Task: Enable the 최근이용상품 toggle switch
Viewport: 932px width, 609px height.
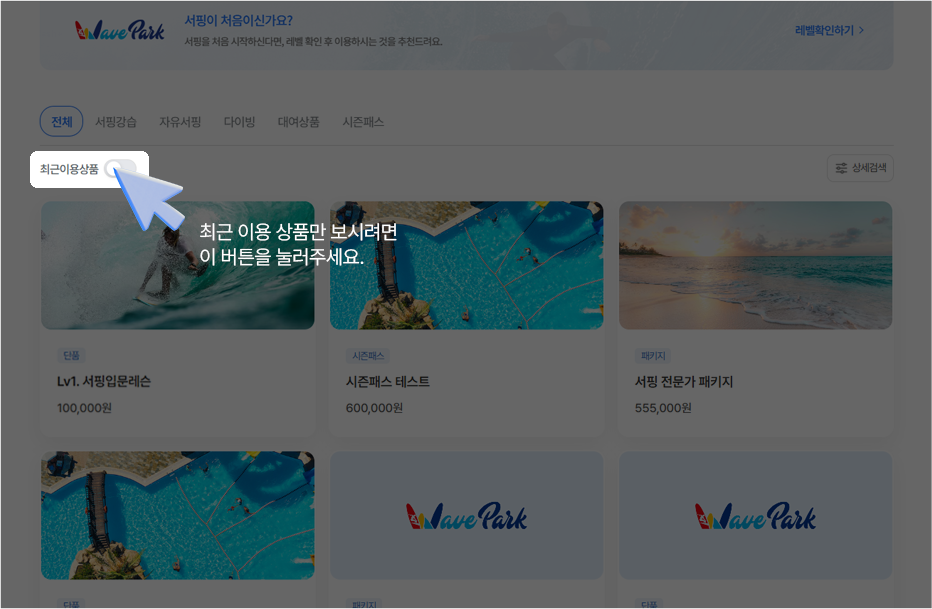Action: (x=120, y=169)
